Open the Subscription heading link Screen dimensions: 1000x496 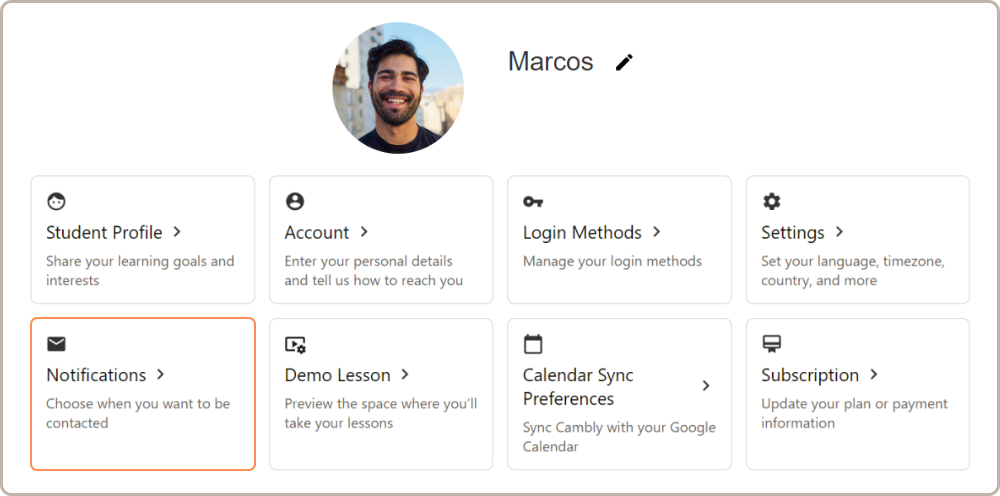[809, 375]
